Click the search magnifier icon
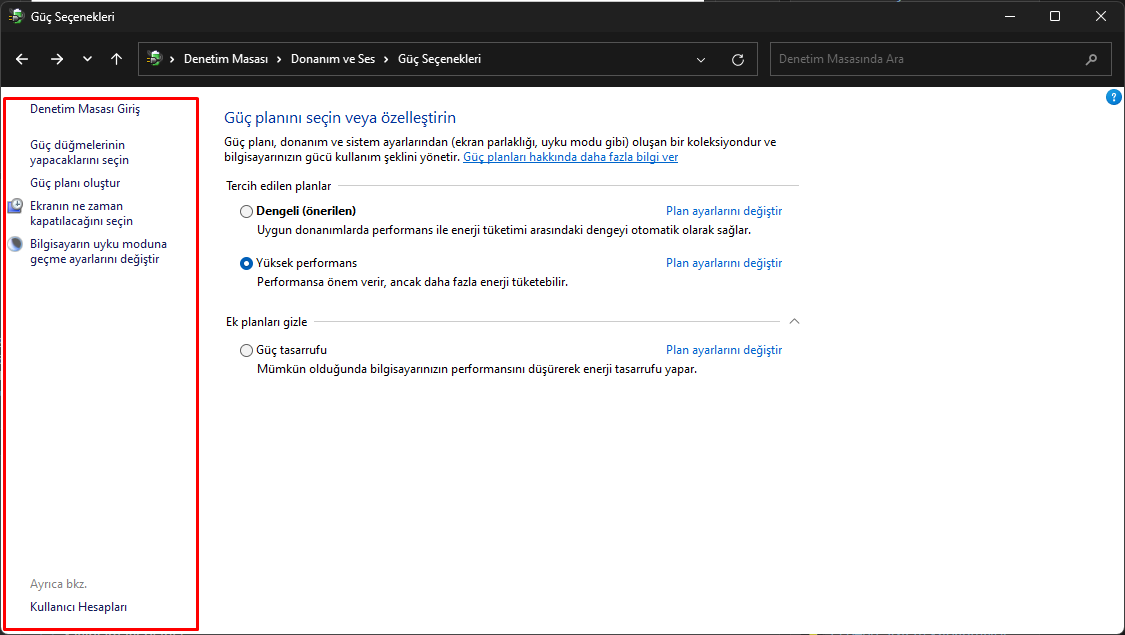Viewport: 1125px width, 635px height. [x=1091, y=59]
